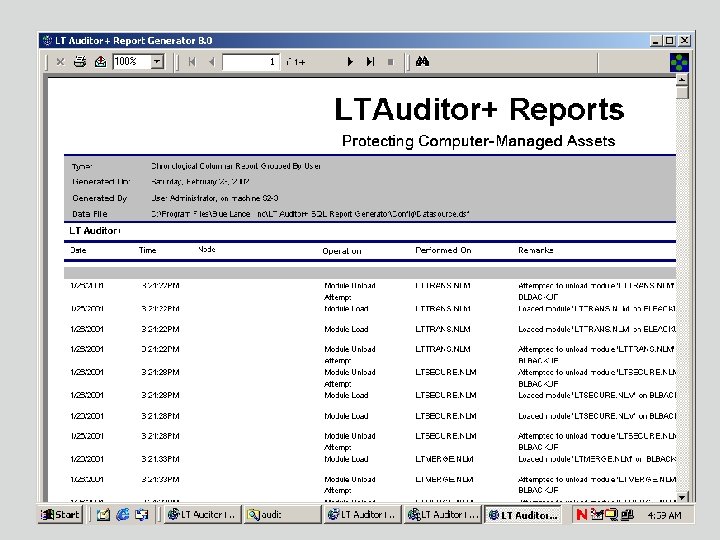Minimize the Report Generator window
Image resolution: width=720 pixels, height=540 pixels.
656,40
